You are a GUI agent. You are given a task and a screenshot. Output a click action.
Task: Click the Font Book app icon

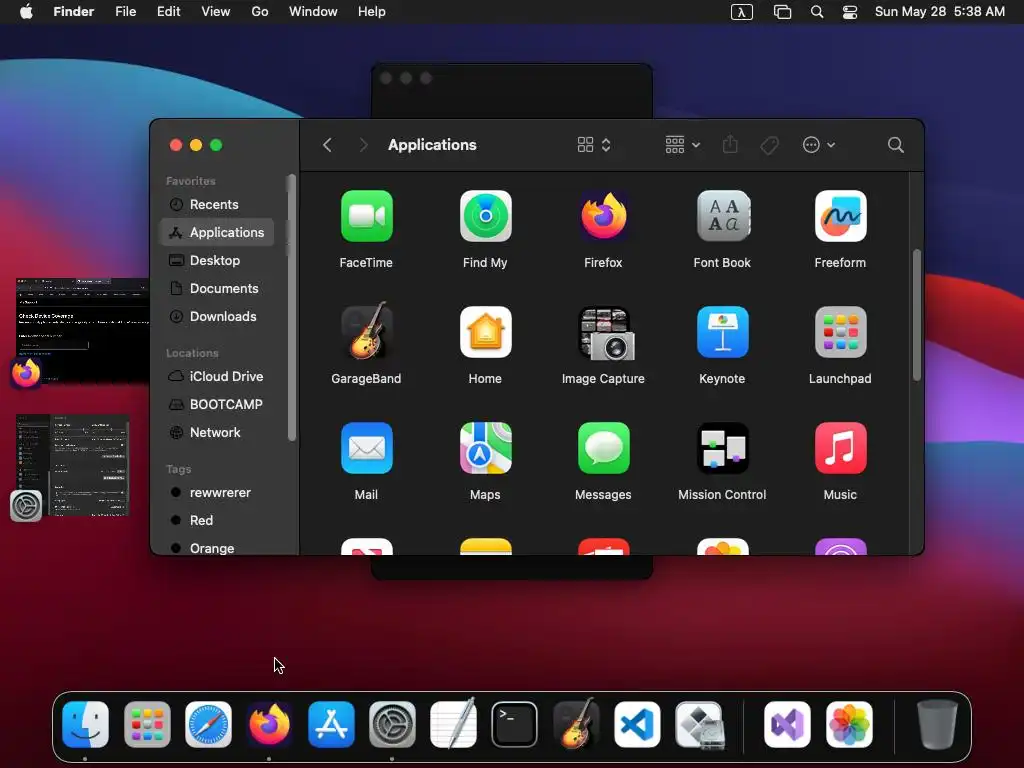coord(722,216)
